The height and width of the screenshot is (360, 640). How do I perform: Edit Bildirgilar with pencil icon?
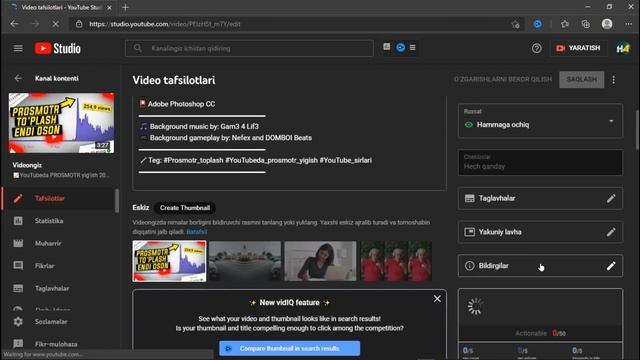pyautogui.click(x=611, y=266)
